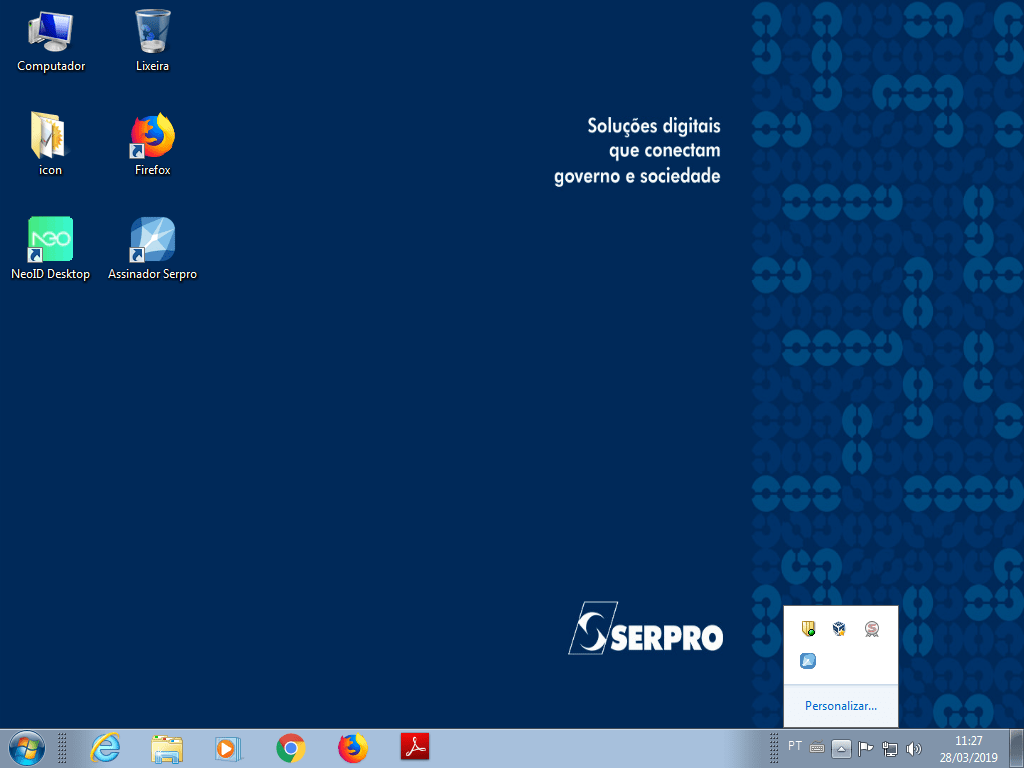This screenshot has height=768, width=1024.
Task: Click the VirtualBox tray icon in popup
Action: pyautogui.click(x=839, y=629)
